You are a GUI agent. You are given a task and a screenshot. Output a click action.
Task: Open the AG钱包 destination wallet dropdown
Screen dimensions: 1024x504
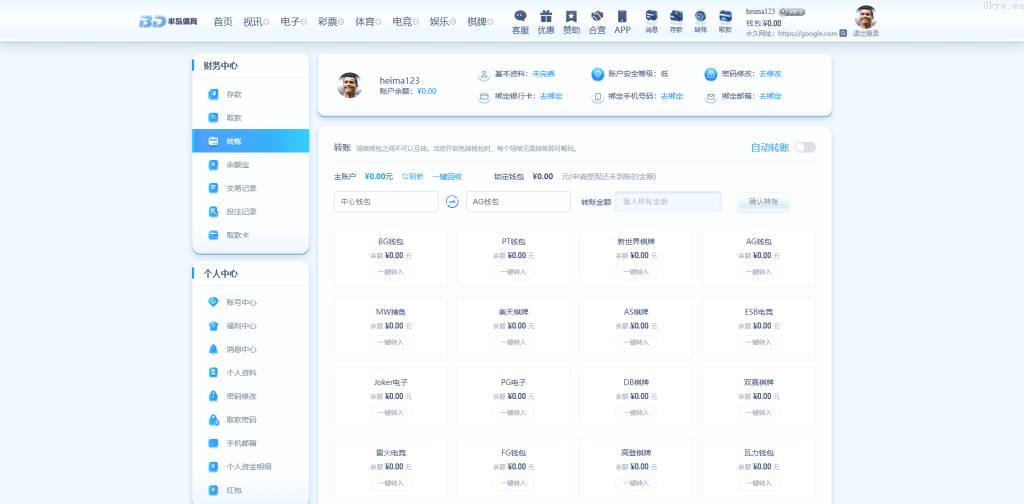(518, 202)
